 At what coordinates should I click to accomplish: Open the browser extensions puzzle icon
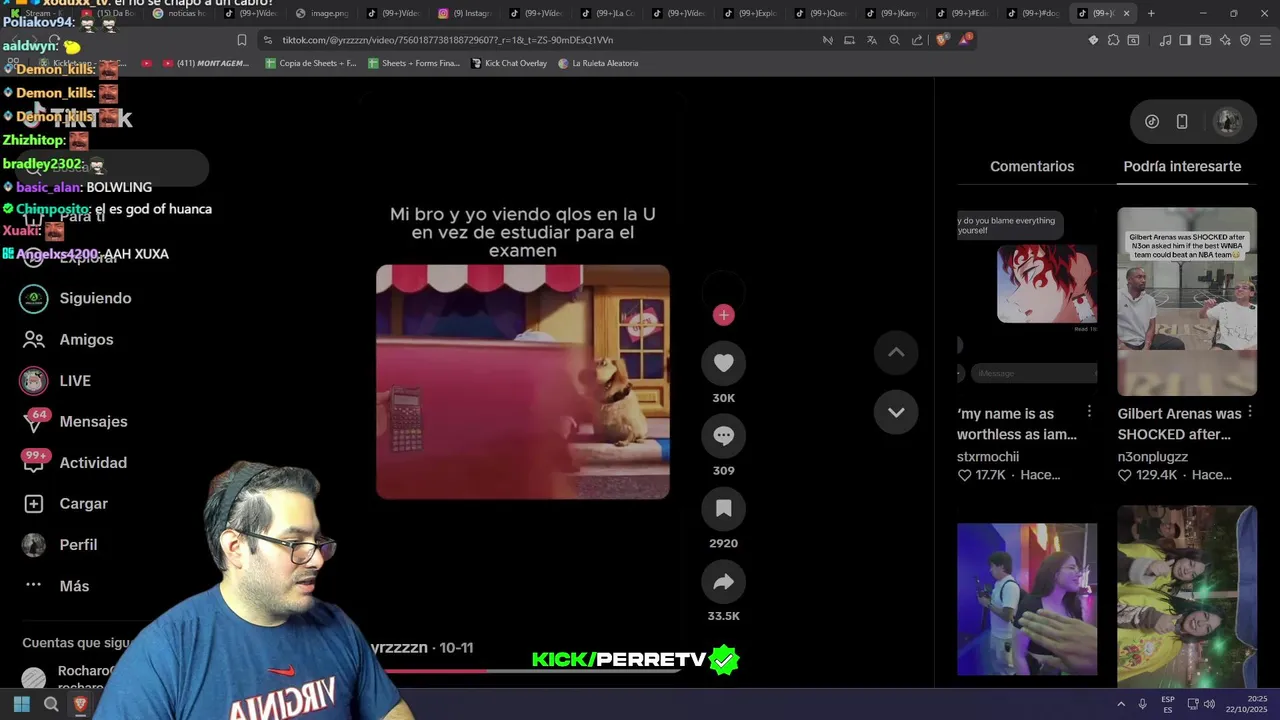pyautogui.click(x=1113, y=40)
